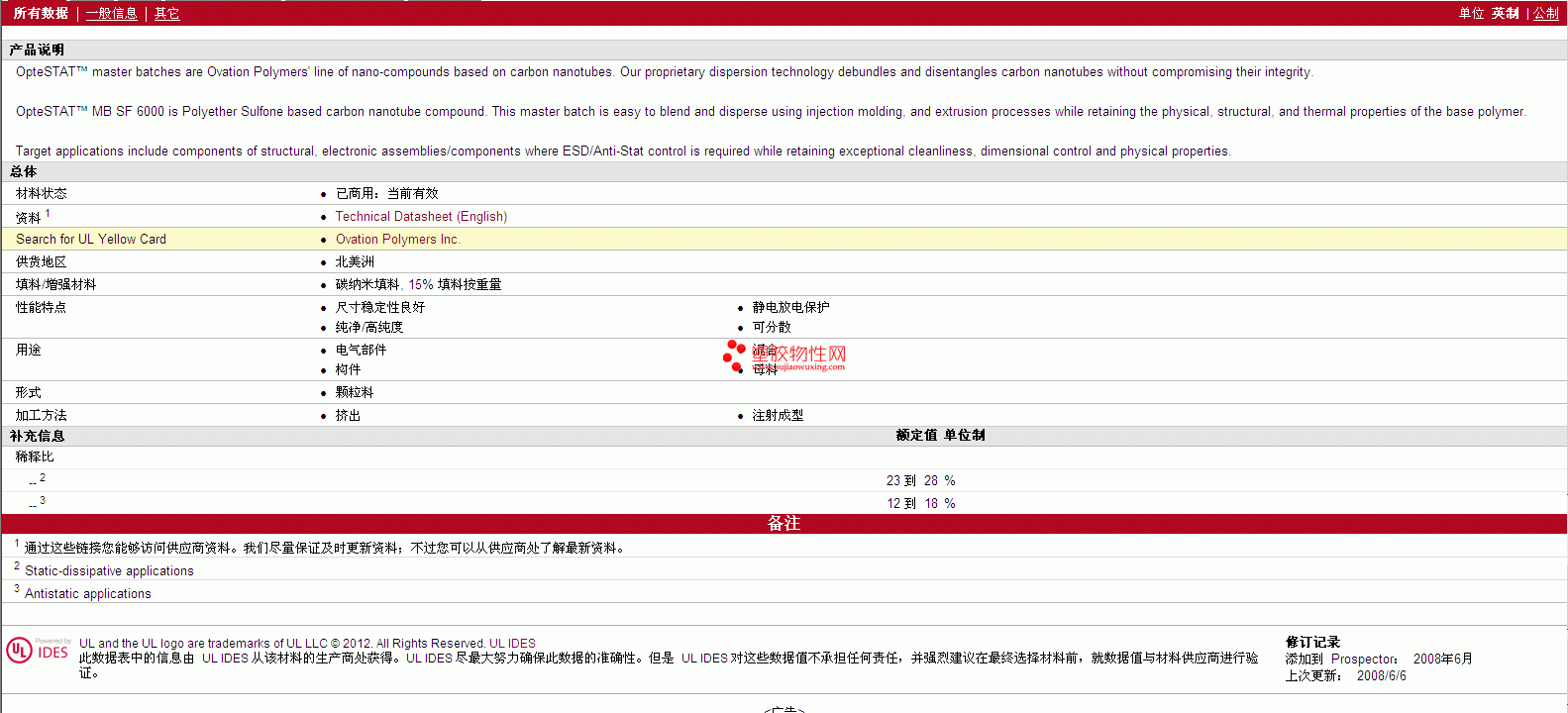Switch units to 公制
This screenshot has width=1568, height=713.
[x=1546, y=13]
